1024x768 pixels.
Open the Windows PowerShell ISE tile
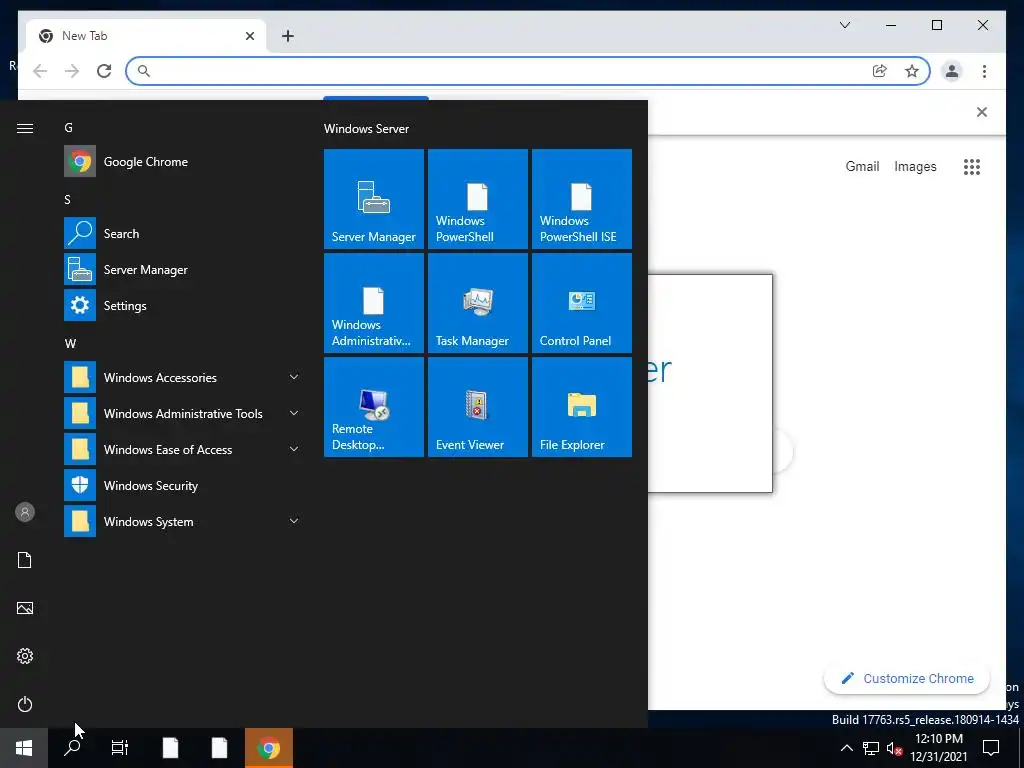pyautogui.click(x=581, y=199)
